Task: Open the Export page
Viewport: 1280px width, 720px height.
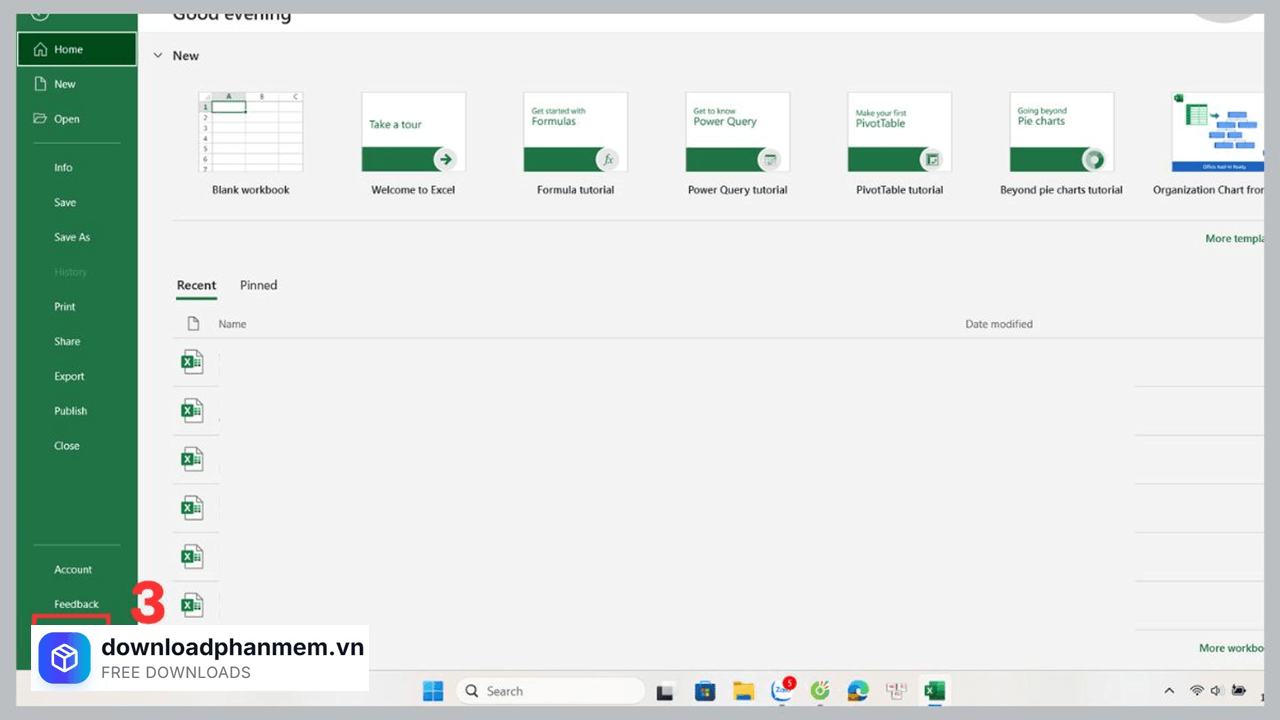Action: (x=69, y=376)
